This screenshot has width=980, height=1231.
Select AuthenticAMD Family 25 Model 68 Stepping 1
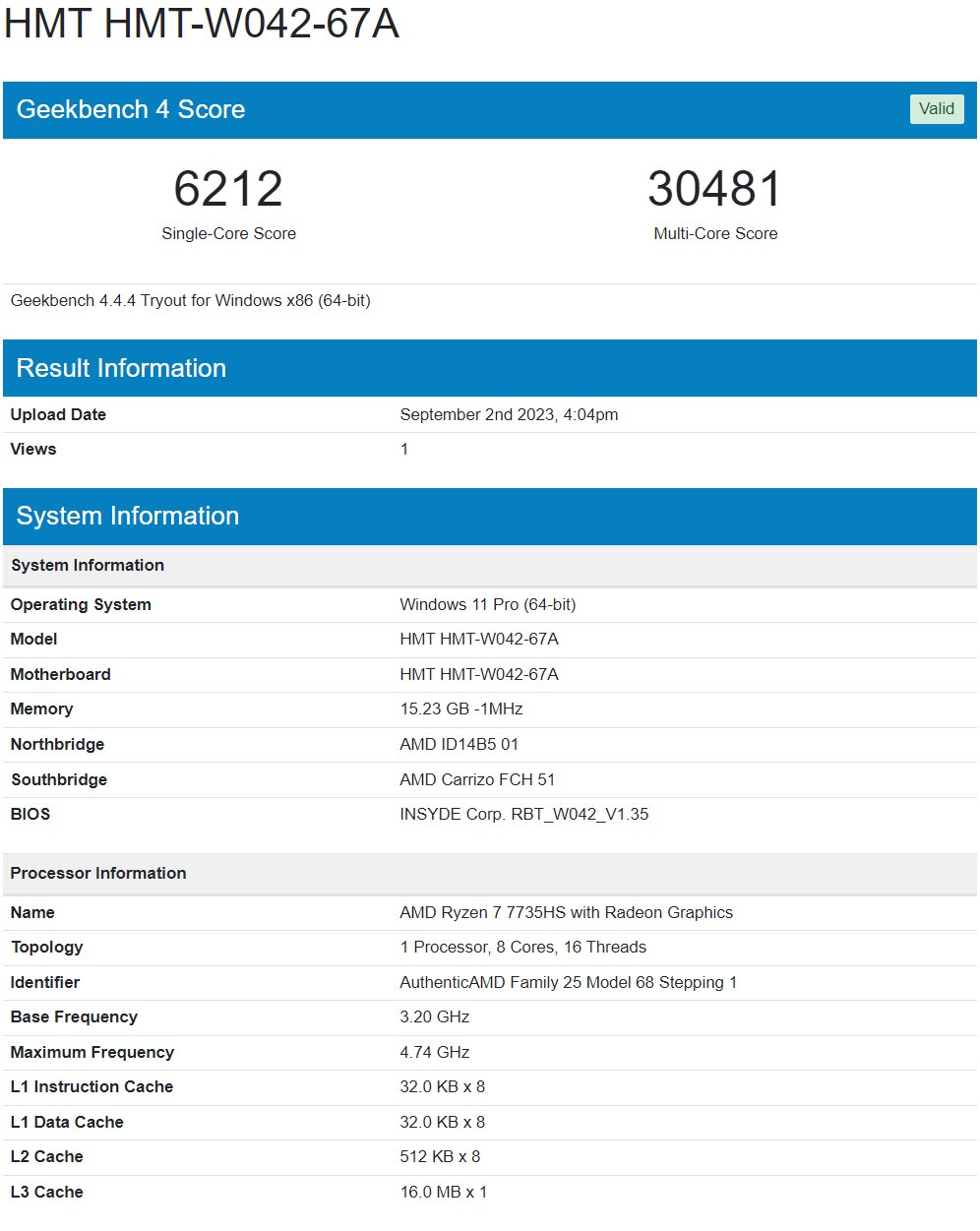(569, 982)
